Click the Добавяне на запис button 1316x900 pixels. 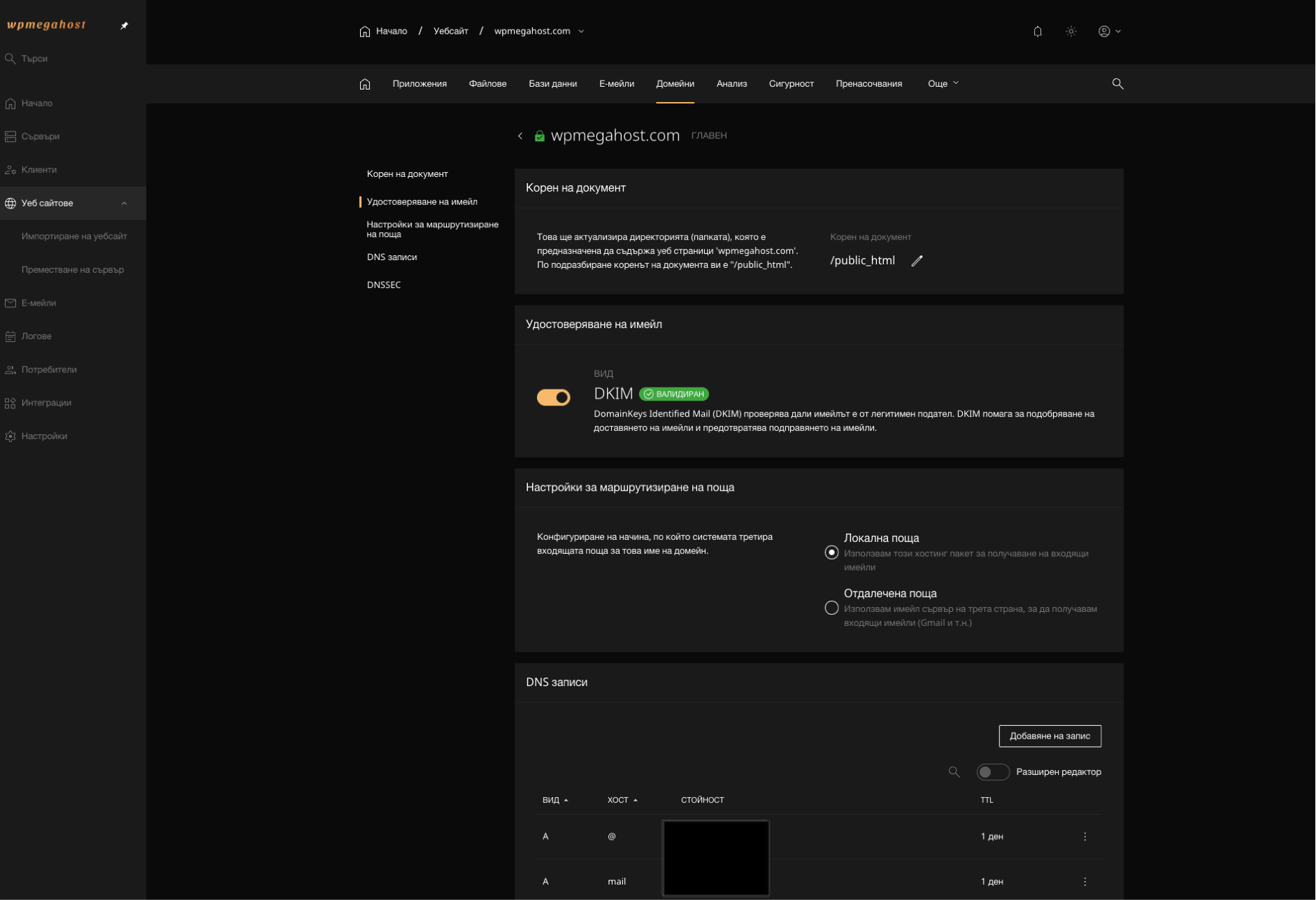point(1050,736)
